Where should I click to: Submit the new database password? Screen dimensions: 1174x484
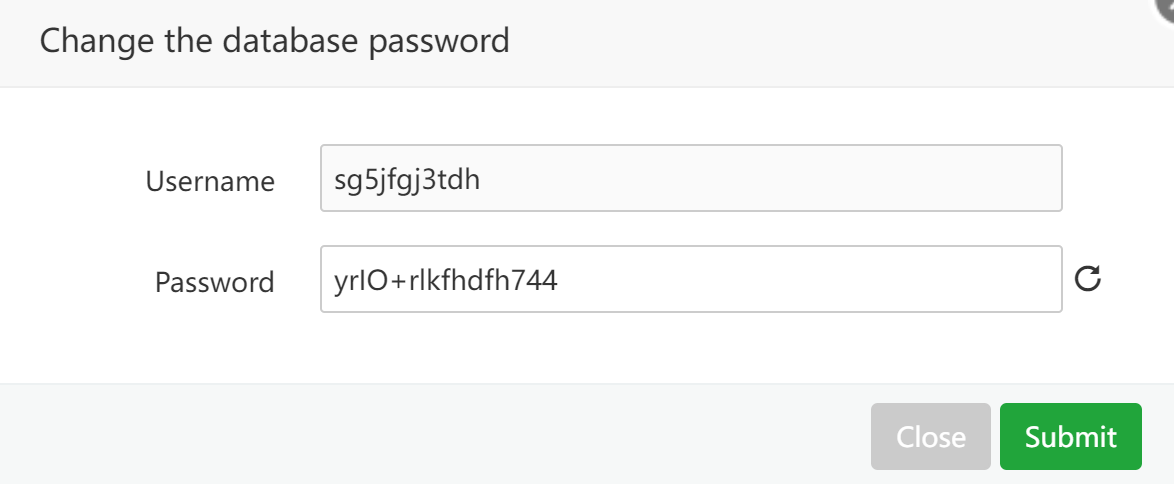(1070, 436)
